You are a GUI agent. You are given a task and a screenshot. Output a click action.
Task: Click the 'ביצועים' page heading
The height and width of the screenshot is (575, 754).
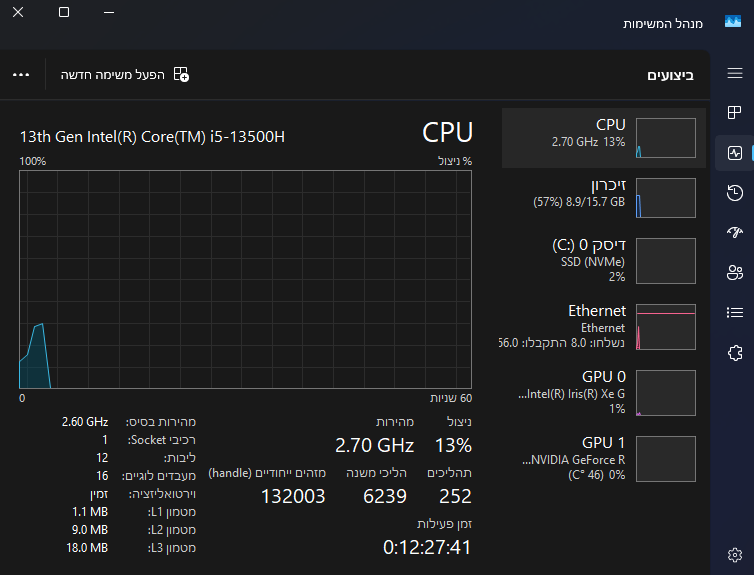pyautogui.click(x=670, y=75)
